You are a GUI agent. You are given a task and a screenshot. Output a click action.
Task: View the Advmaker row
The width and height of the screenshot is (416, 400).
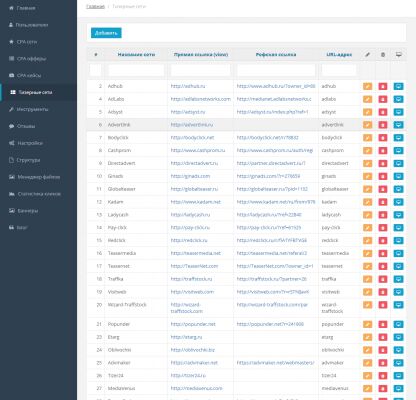click(x=398, y=363)
